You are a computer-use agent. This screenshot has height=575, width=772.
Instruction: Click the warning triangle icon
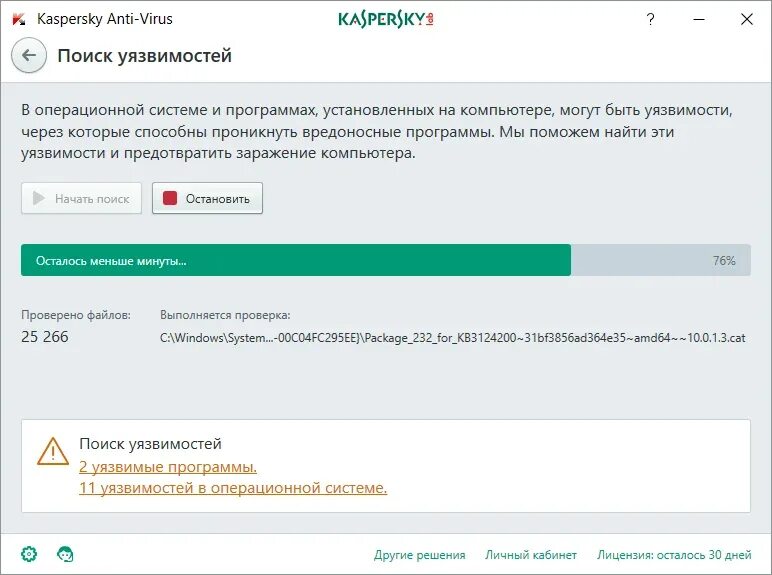click(x=53, y=451)
